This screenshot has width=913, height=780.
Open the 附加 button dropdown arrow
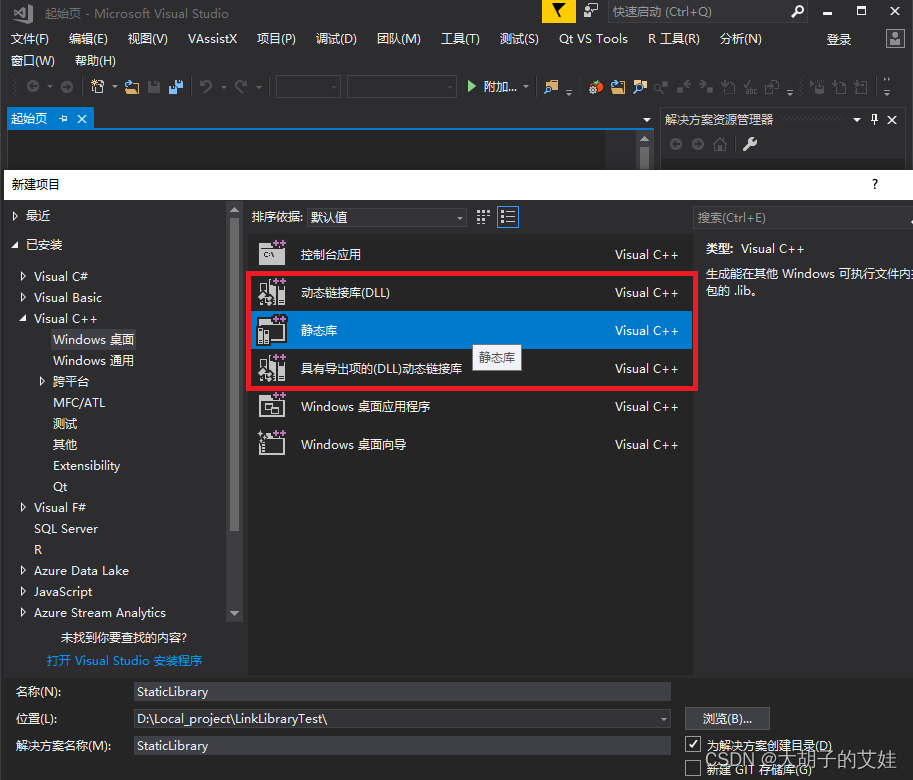tap(526, 87)
